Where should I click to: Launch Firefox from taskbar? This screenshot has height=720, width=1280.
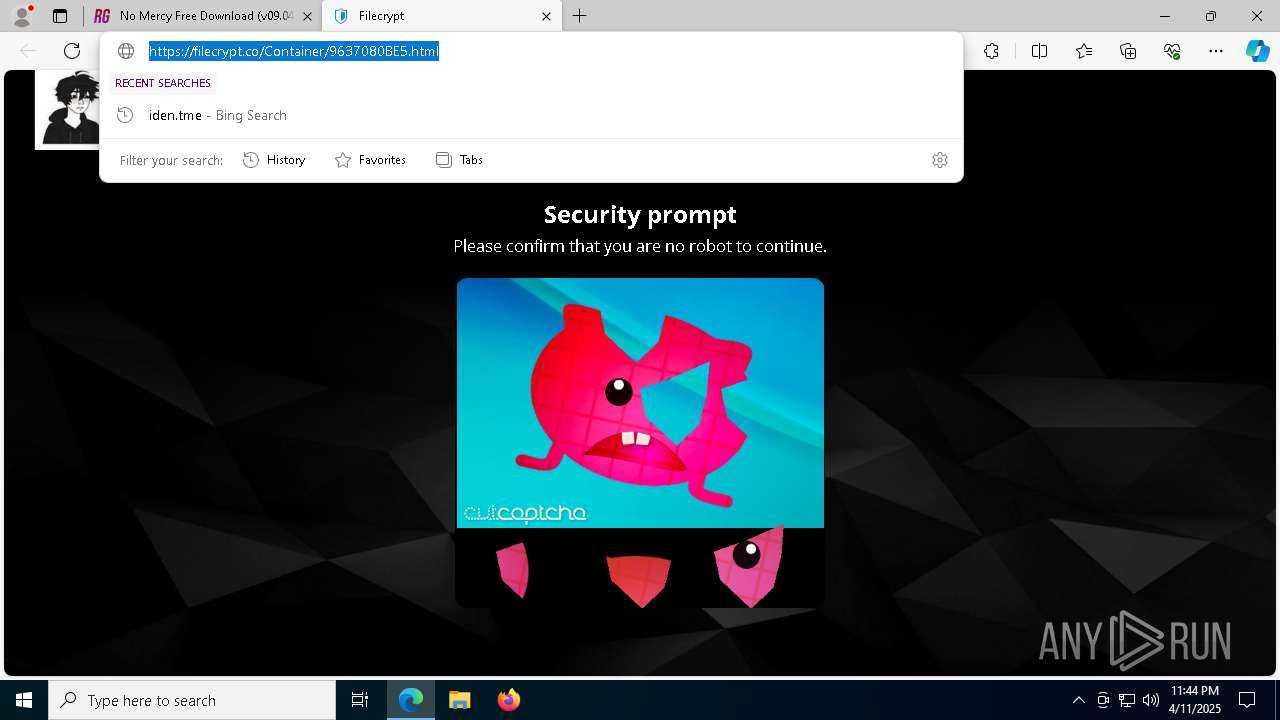508,700
